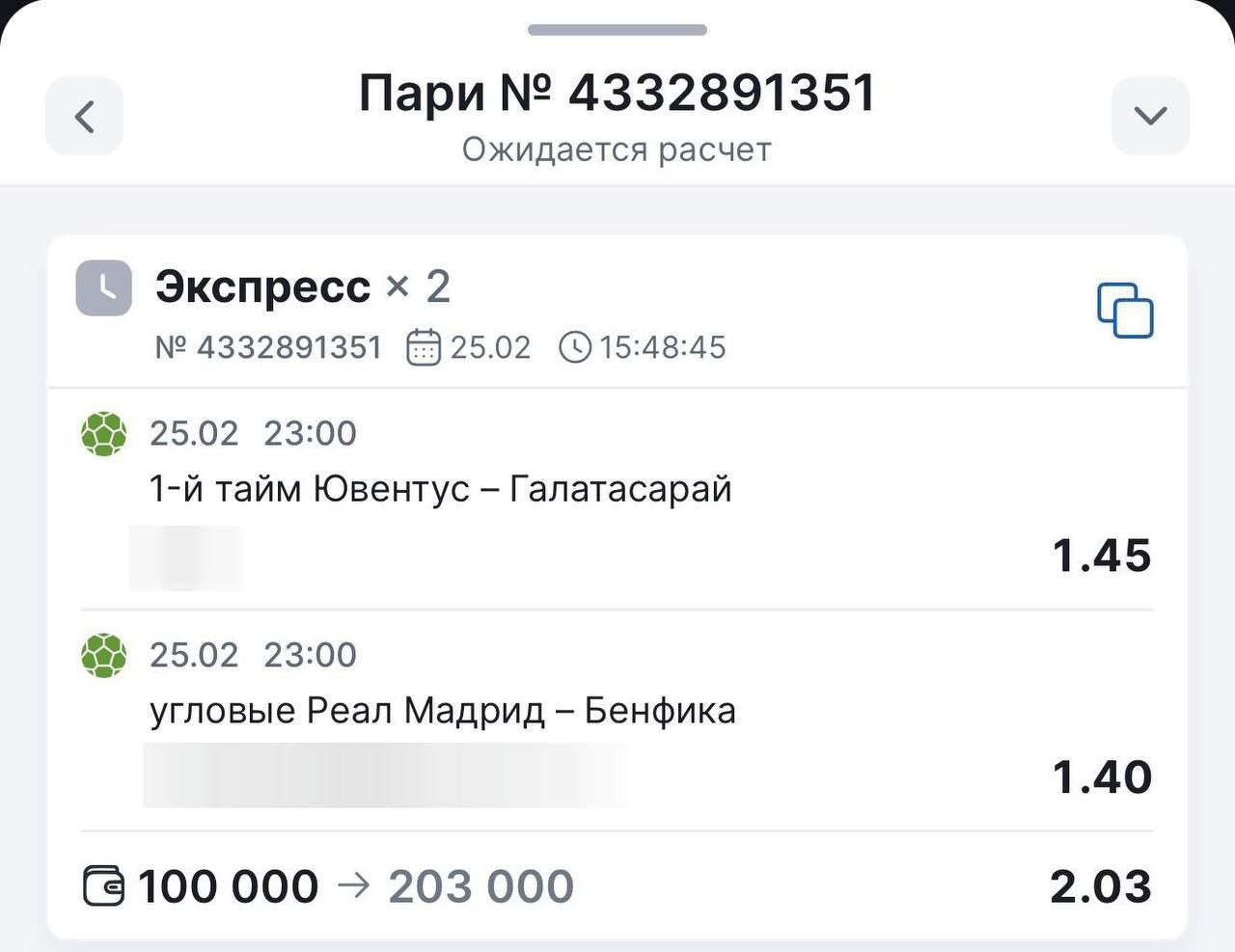Open the Реал Мадрид – Бенфика event
This screenshot has height=952, width=1235.
tap(443, 711)
